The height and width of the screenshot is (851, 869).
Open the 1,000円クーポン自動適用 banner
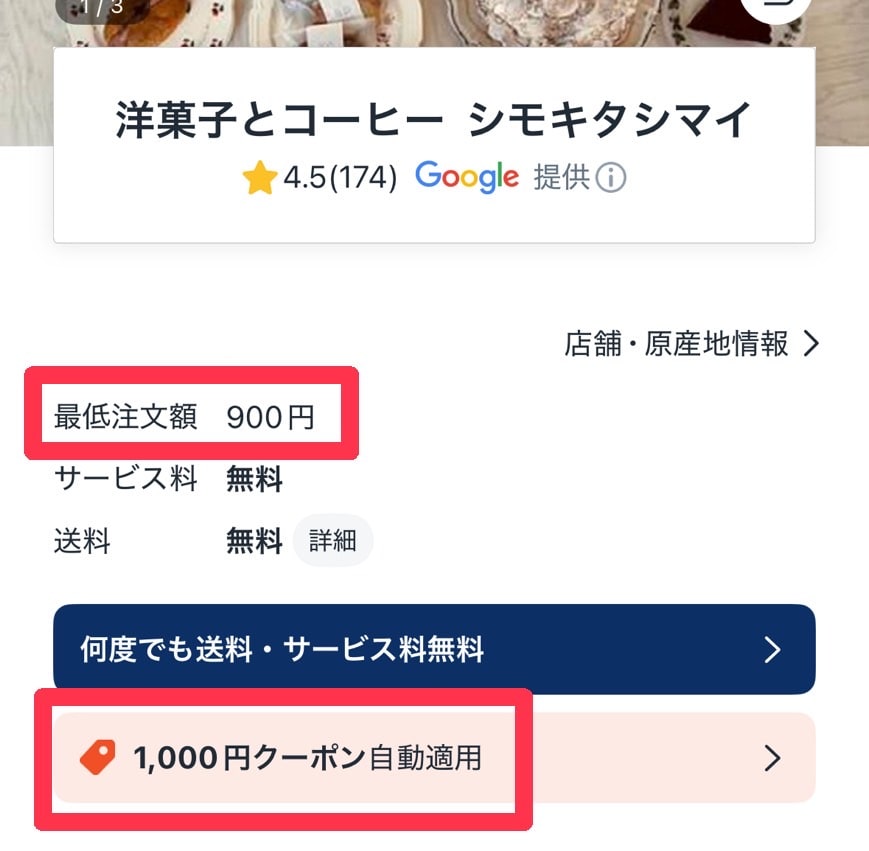[x=434, y=759]
